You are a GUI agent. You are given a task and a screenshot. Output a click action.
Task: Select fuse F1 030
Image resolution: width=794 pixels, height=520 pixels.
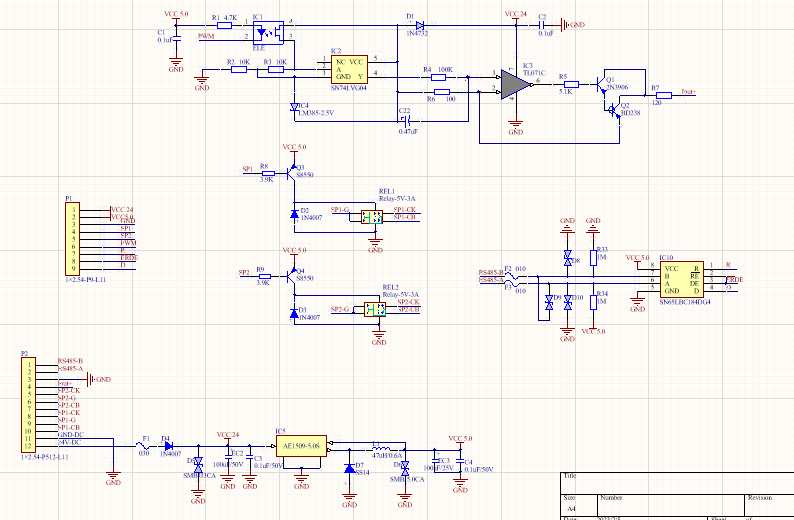(144, 446)
